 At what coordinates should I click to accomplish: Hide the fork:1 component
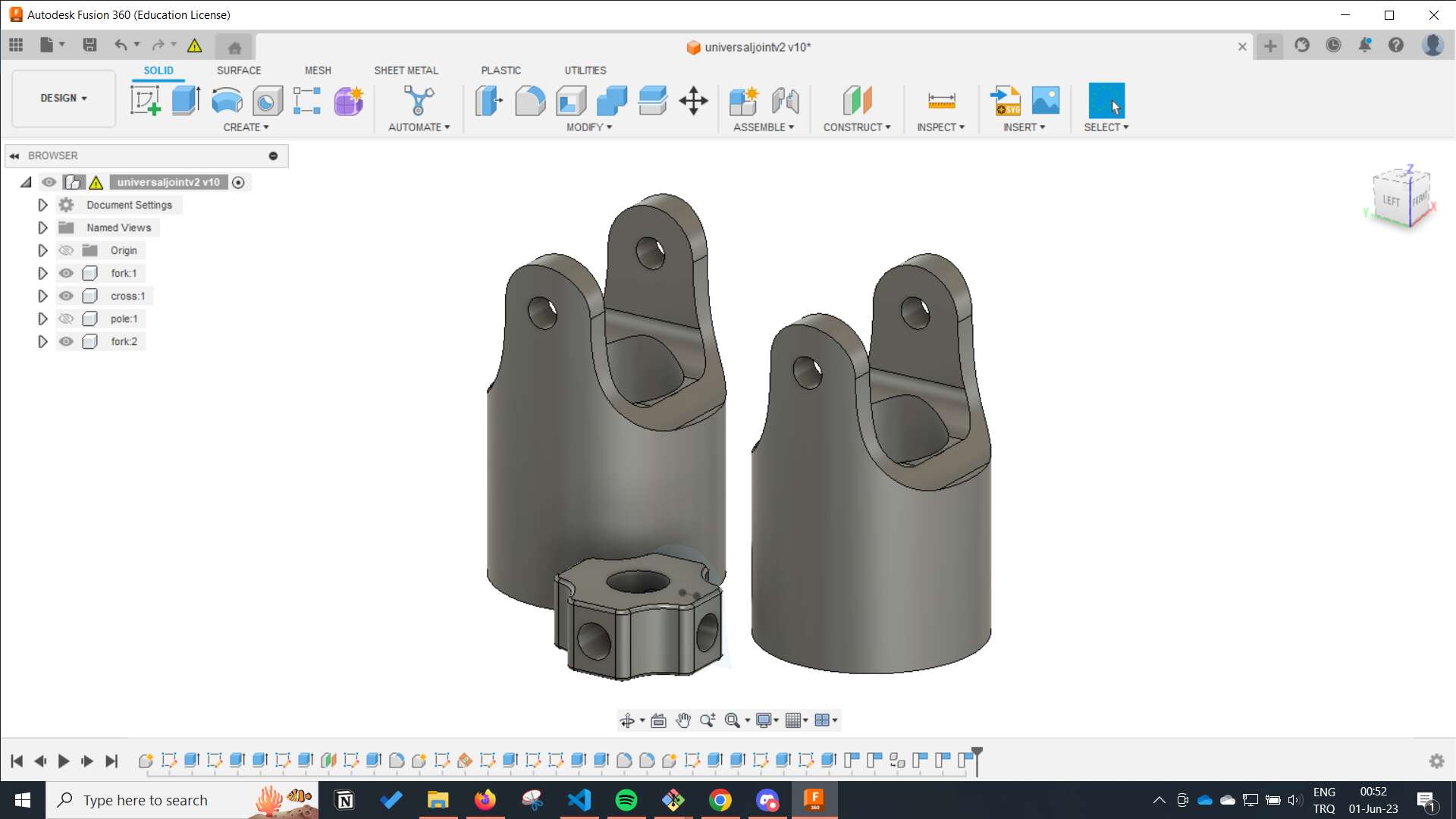66,273
